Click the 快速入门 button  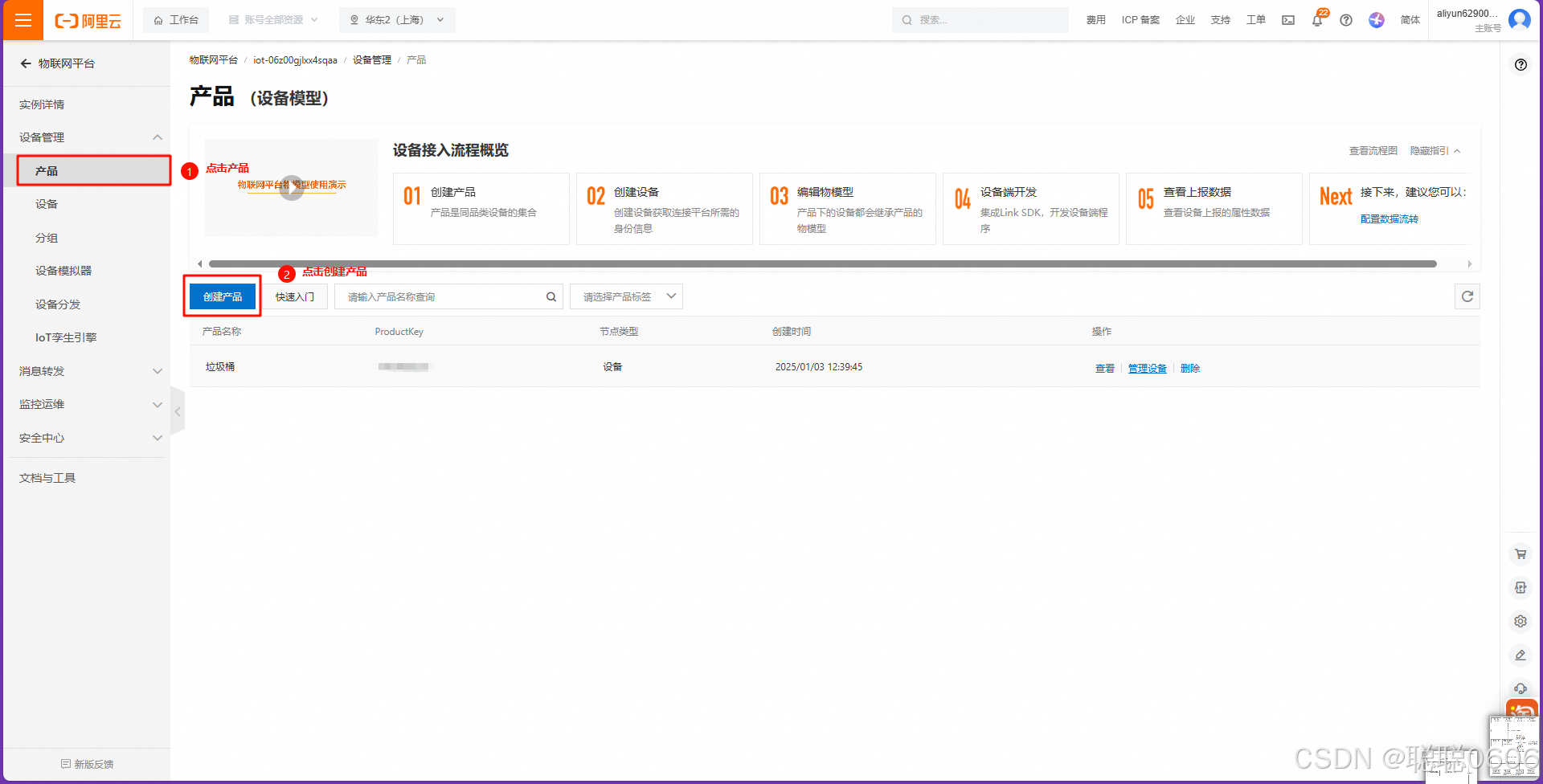pos(295,296)
